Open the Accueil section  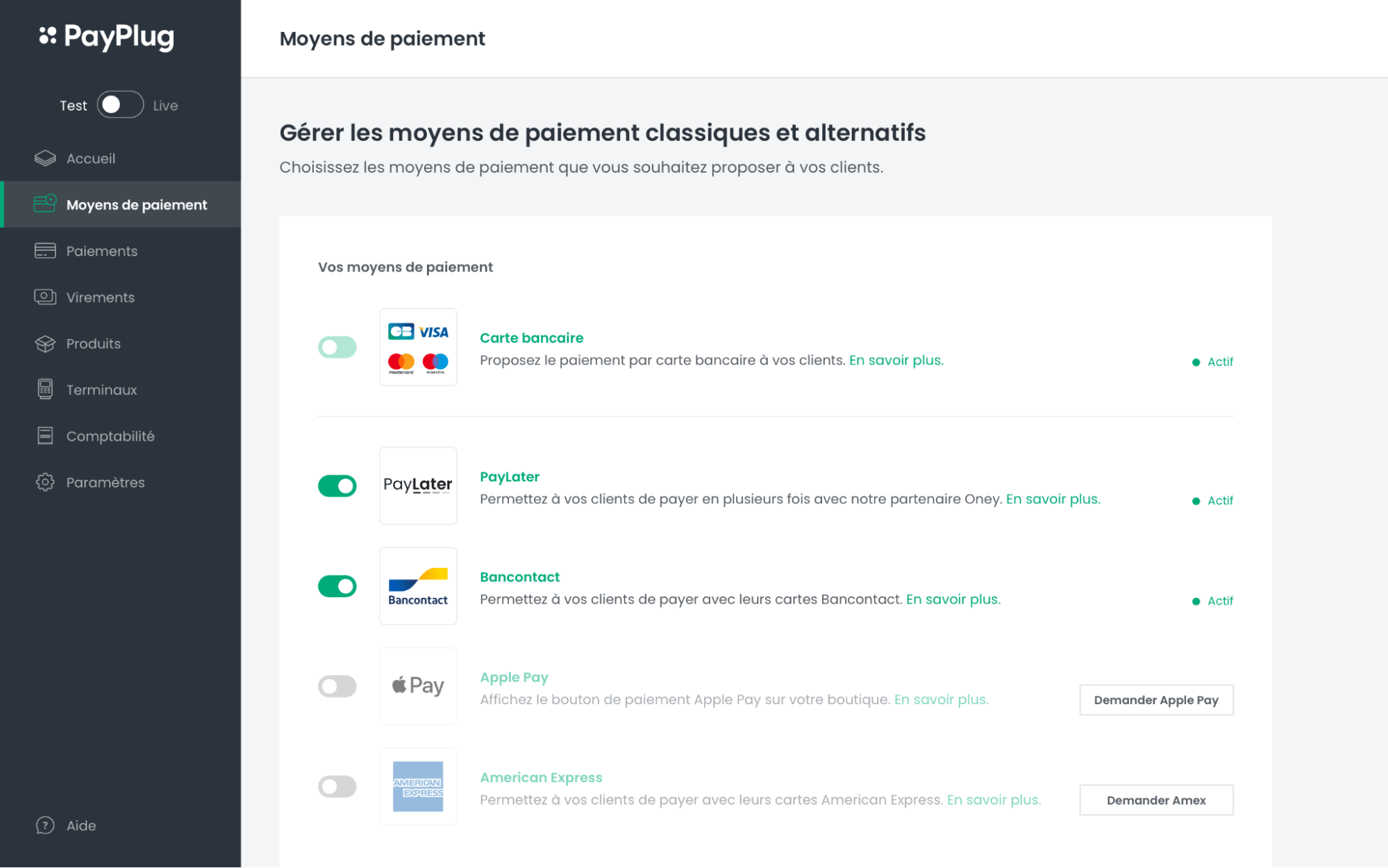click(90, 158)
